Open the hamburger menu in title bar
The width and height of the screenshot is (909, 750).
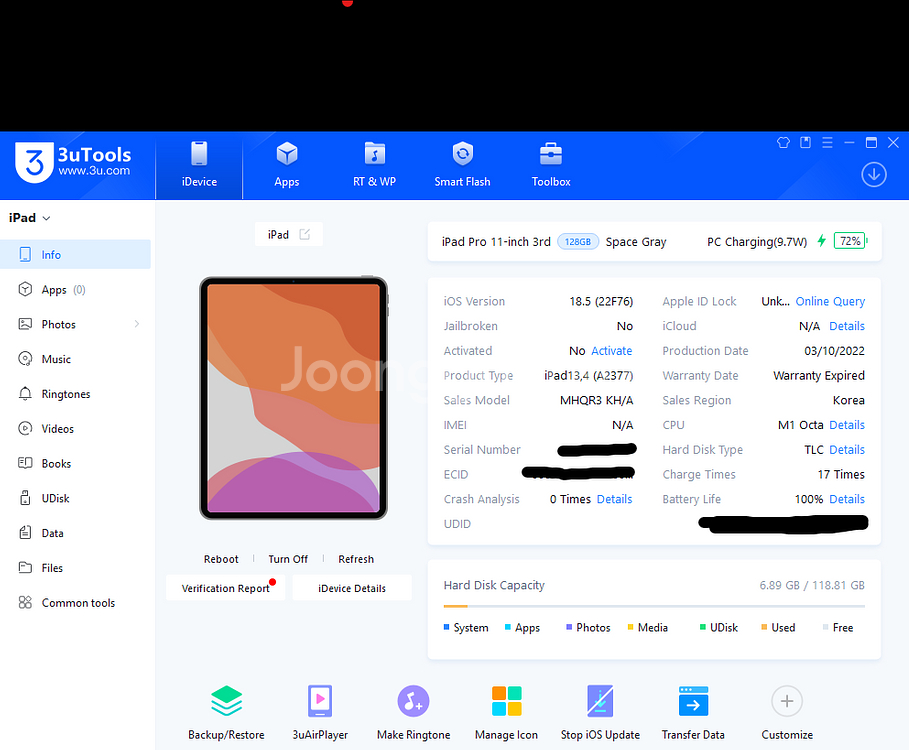827,143
